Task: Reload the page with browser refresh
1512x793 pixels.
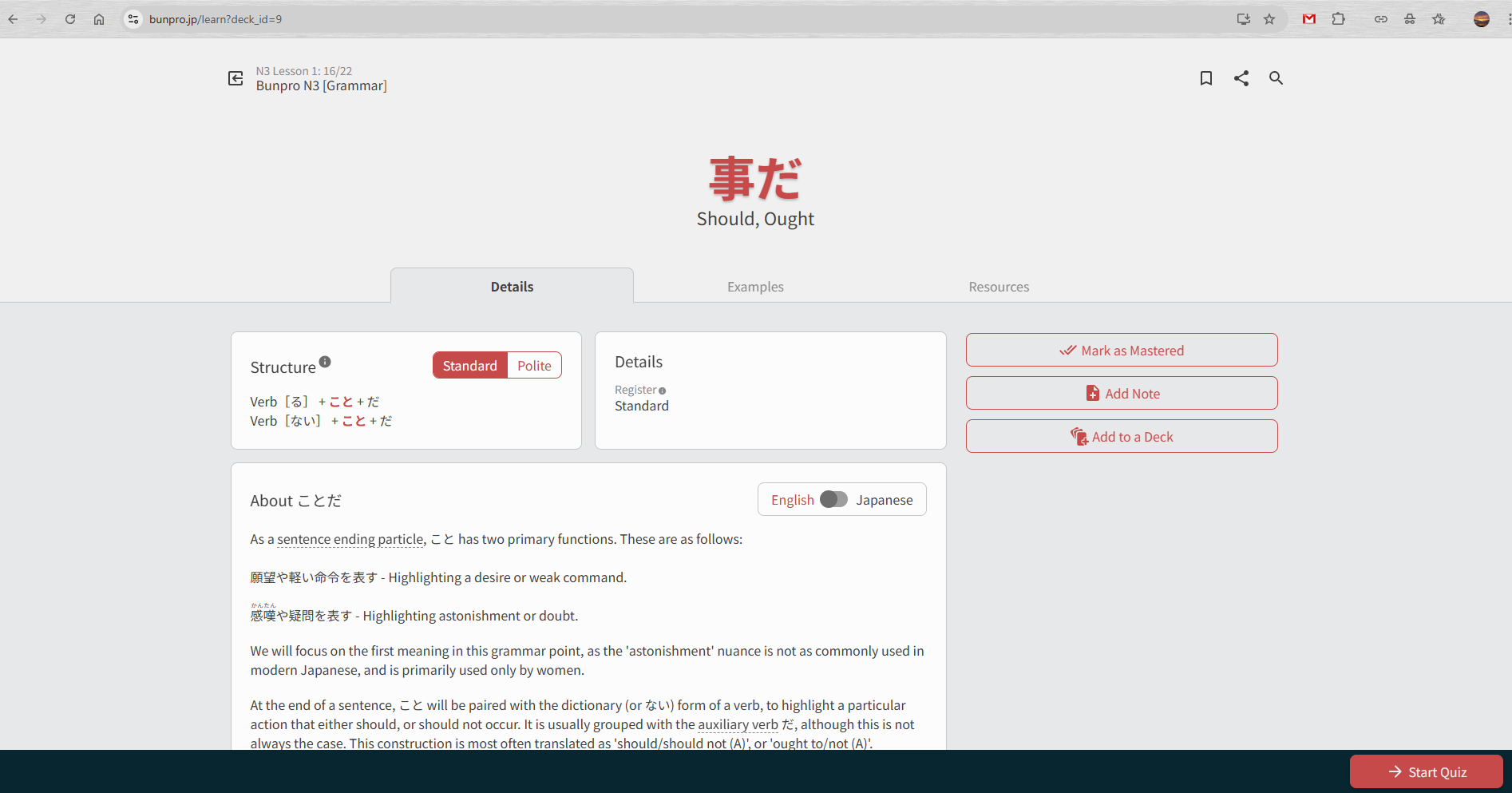Action: pos(70,19)
